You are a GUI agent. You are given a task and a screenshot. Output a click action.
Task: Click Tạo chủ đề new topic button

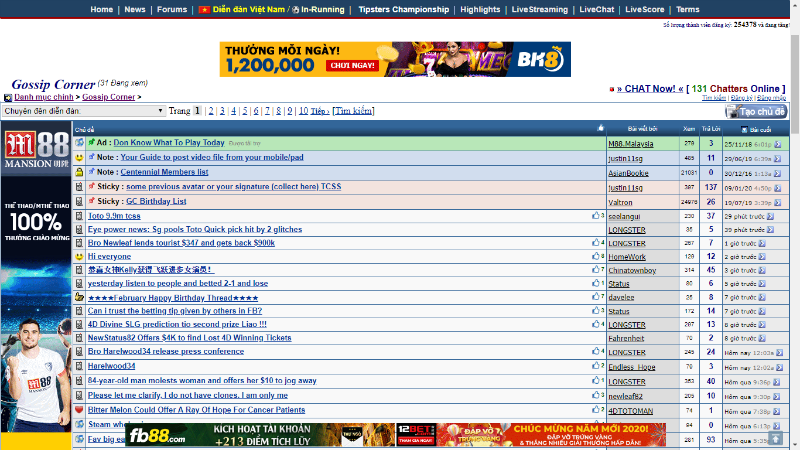(756, 111)
